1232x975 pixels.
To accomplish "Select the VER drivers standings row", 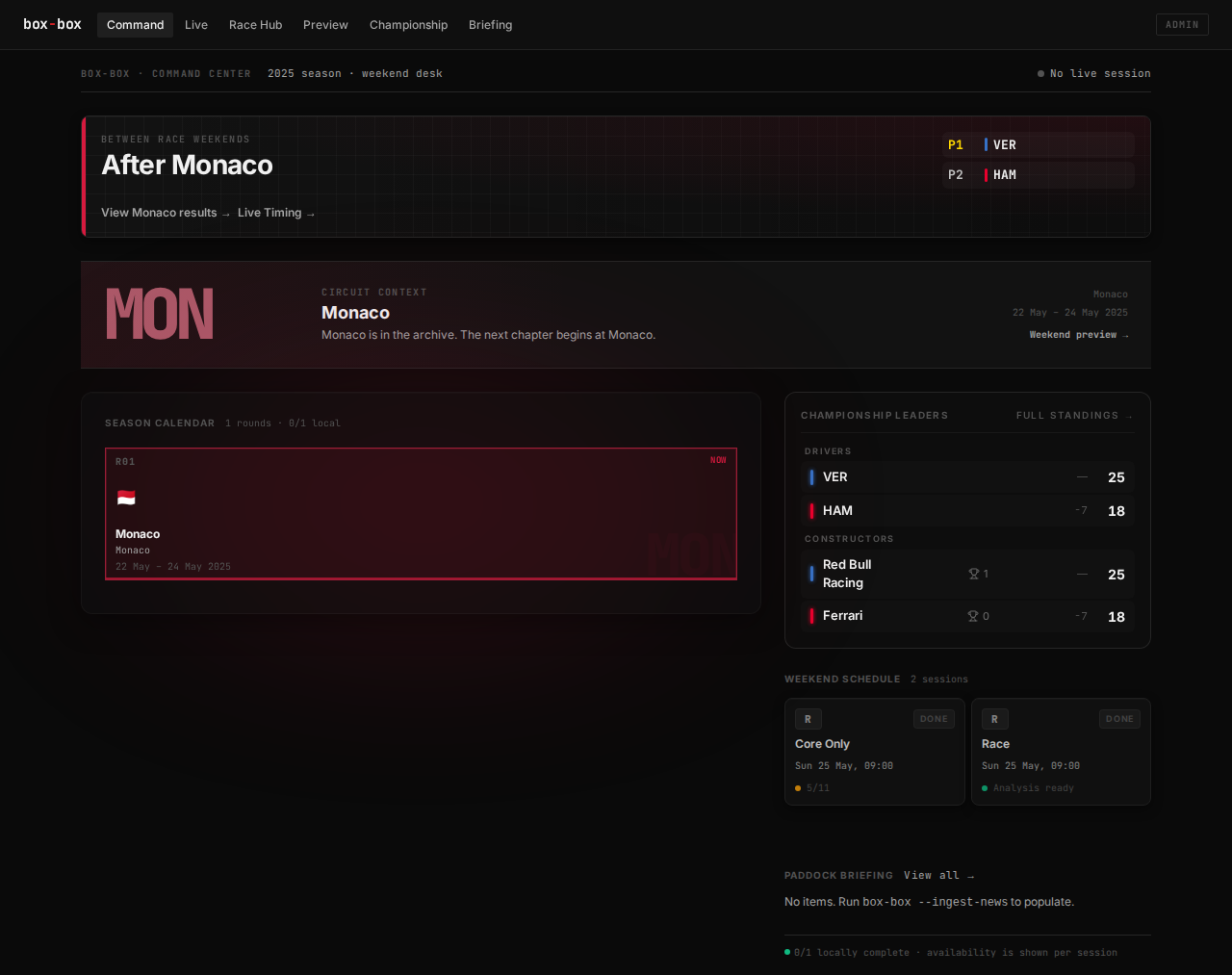I will [x=967, y=477].
